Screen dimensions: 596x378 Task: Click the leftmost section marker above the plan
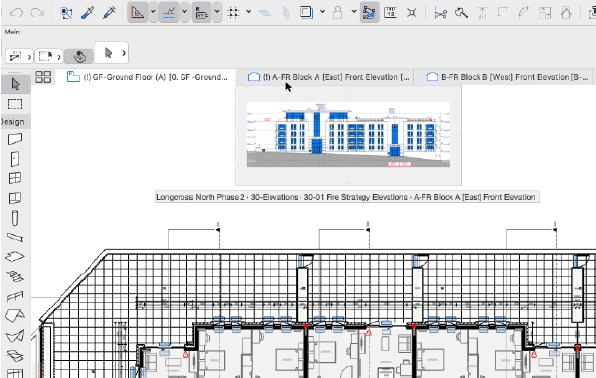pos(218,230)
